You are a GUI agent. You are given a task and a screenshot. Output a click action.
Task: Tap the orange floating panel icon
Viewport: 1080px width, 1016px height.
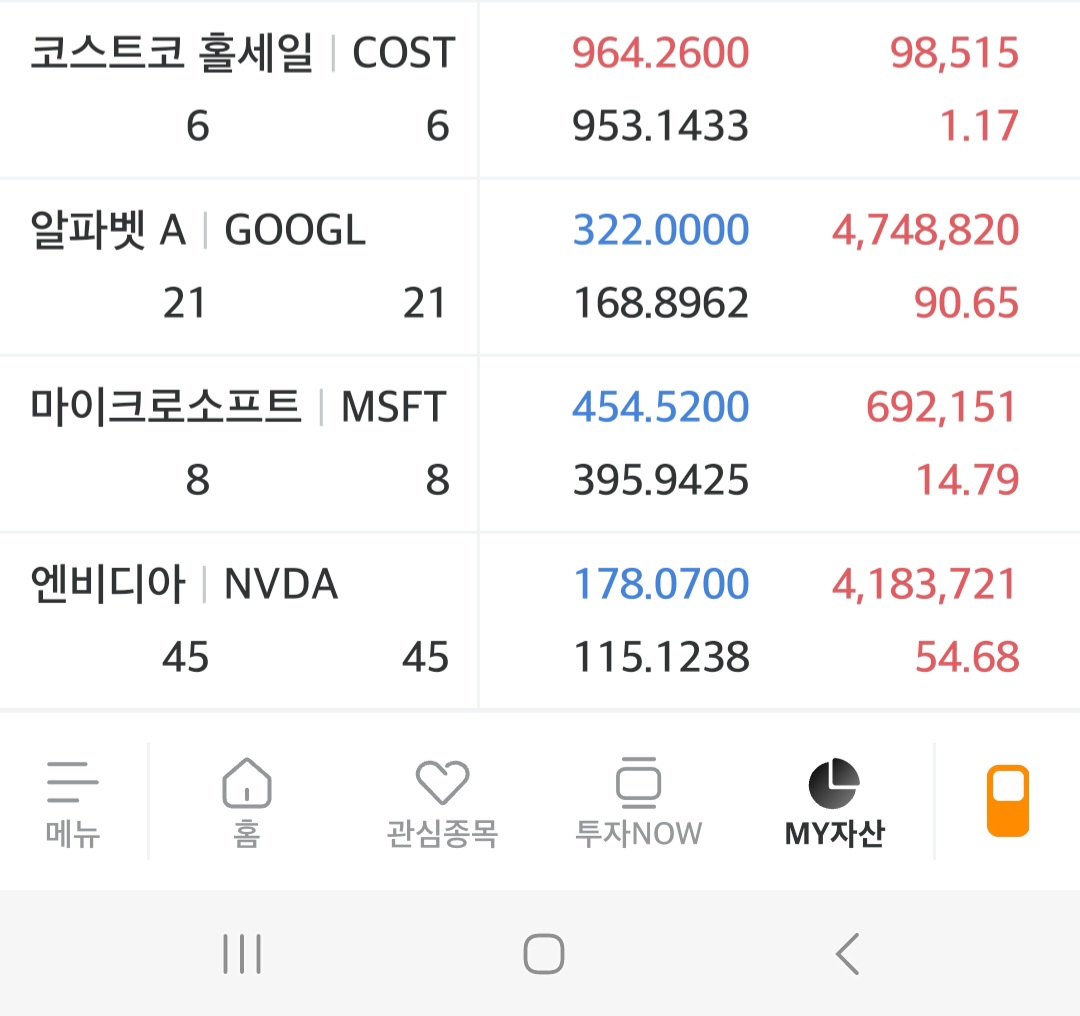[1008, 800]
